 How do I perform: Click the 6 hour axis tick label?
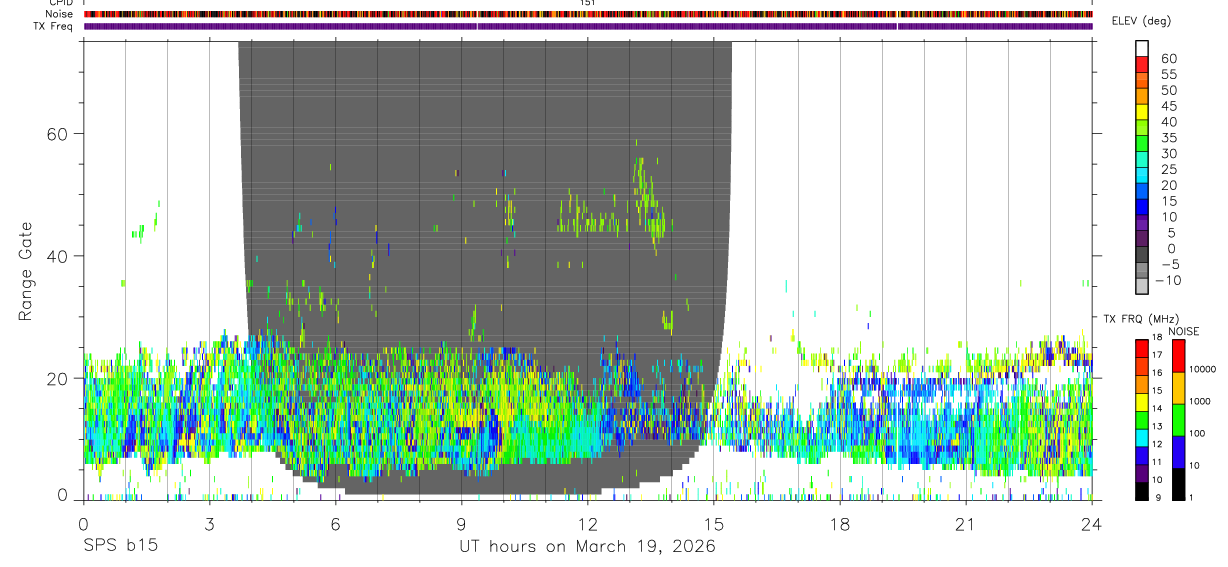[x=336, y=525]
